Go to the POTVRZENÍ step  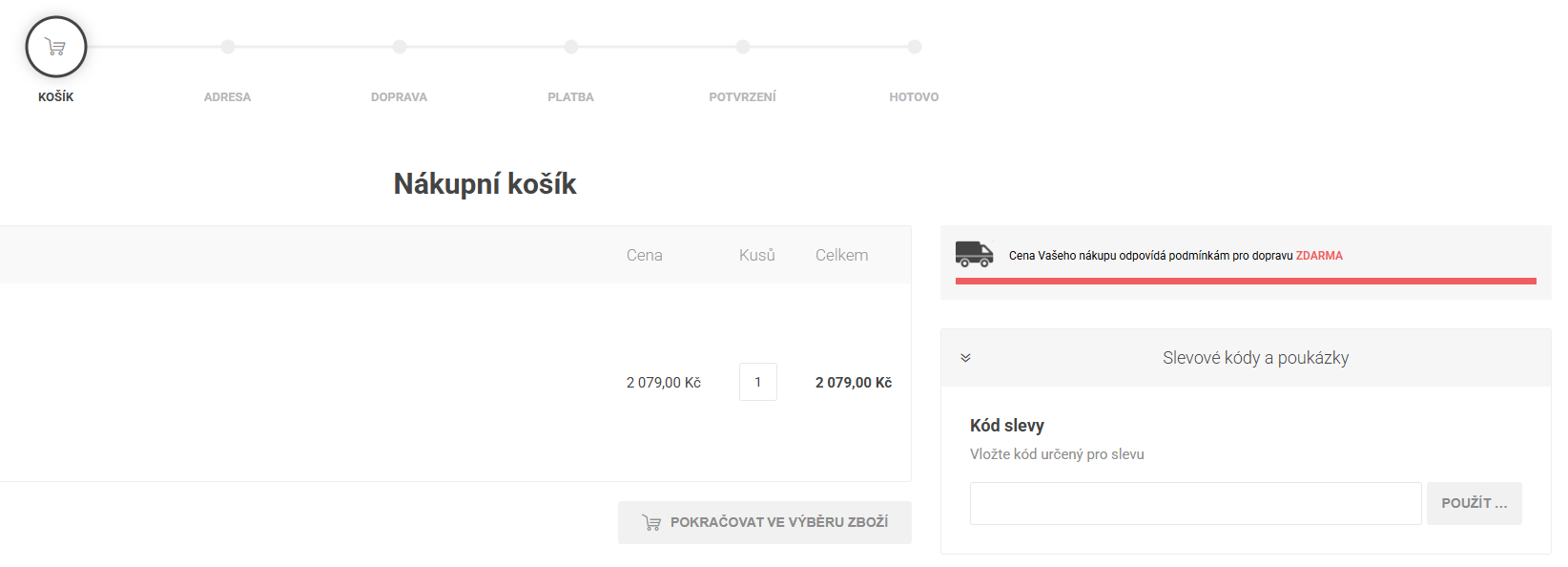pyautogui.click(x=742, y=97)
